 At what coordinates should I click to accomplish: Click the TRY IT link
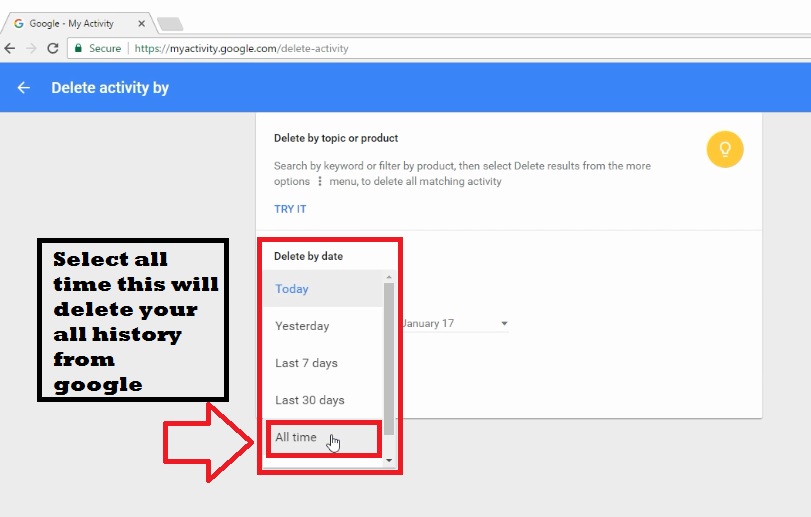(x=290, y=209)
